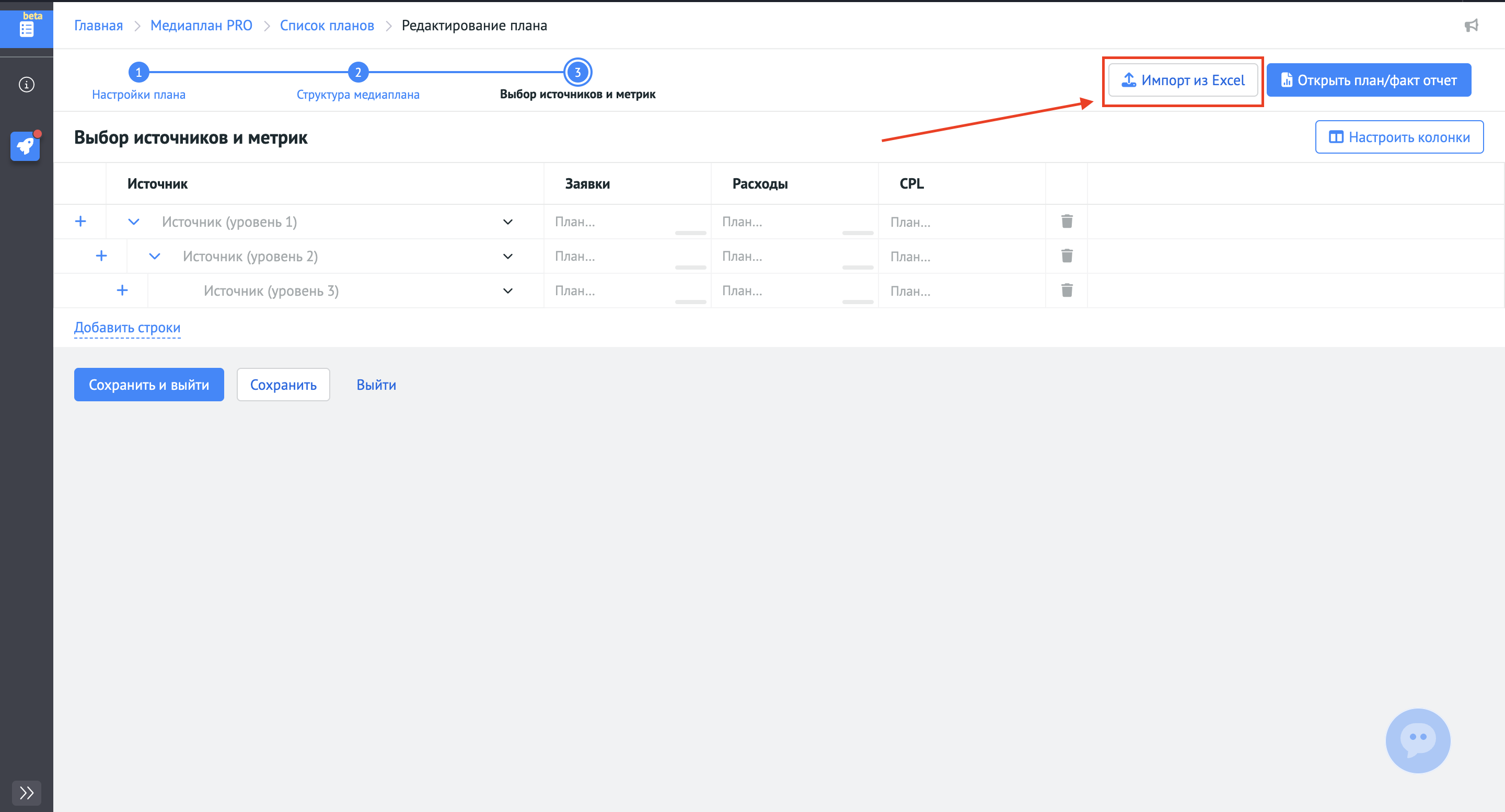Open the chat support bubble

point(1418,741)
